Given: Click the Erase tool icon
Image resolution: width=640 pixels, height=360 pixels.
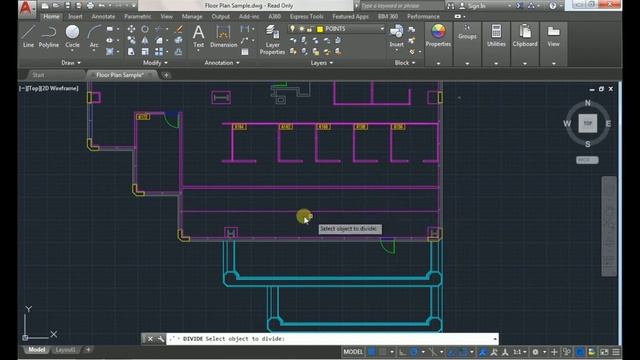Looking at the screenshot, I should (x=179, y=29).
